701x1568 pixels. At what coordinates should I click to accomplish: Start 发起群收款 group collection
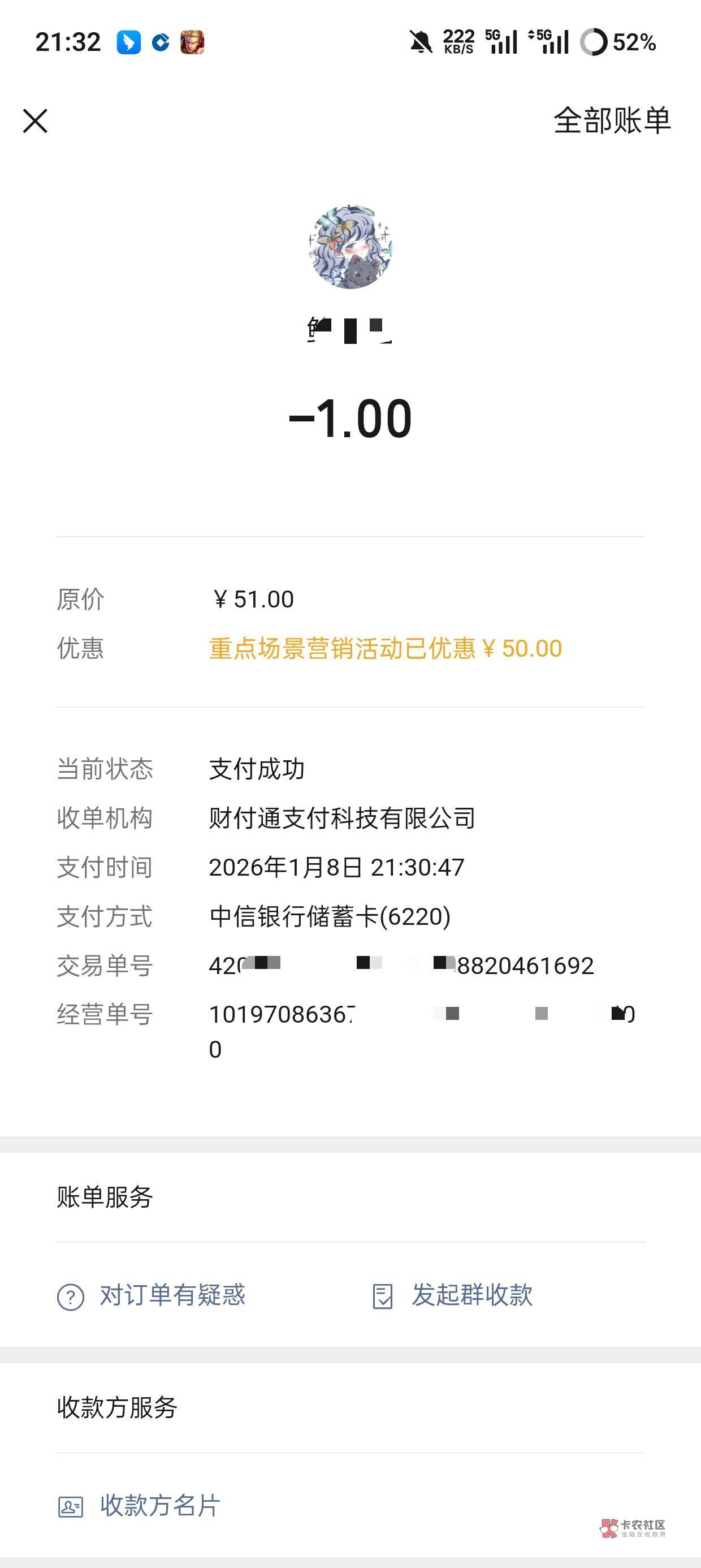[x=472, y=1295]
